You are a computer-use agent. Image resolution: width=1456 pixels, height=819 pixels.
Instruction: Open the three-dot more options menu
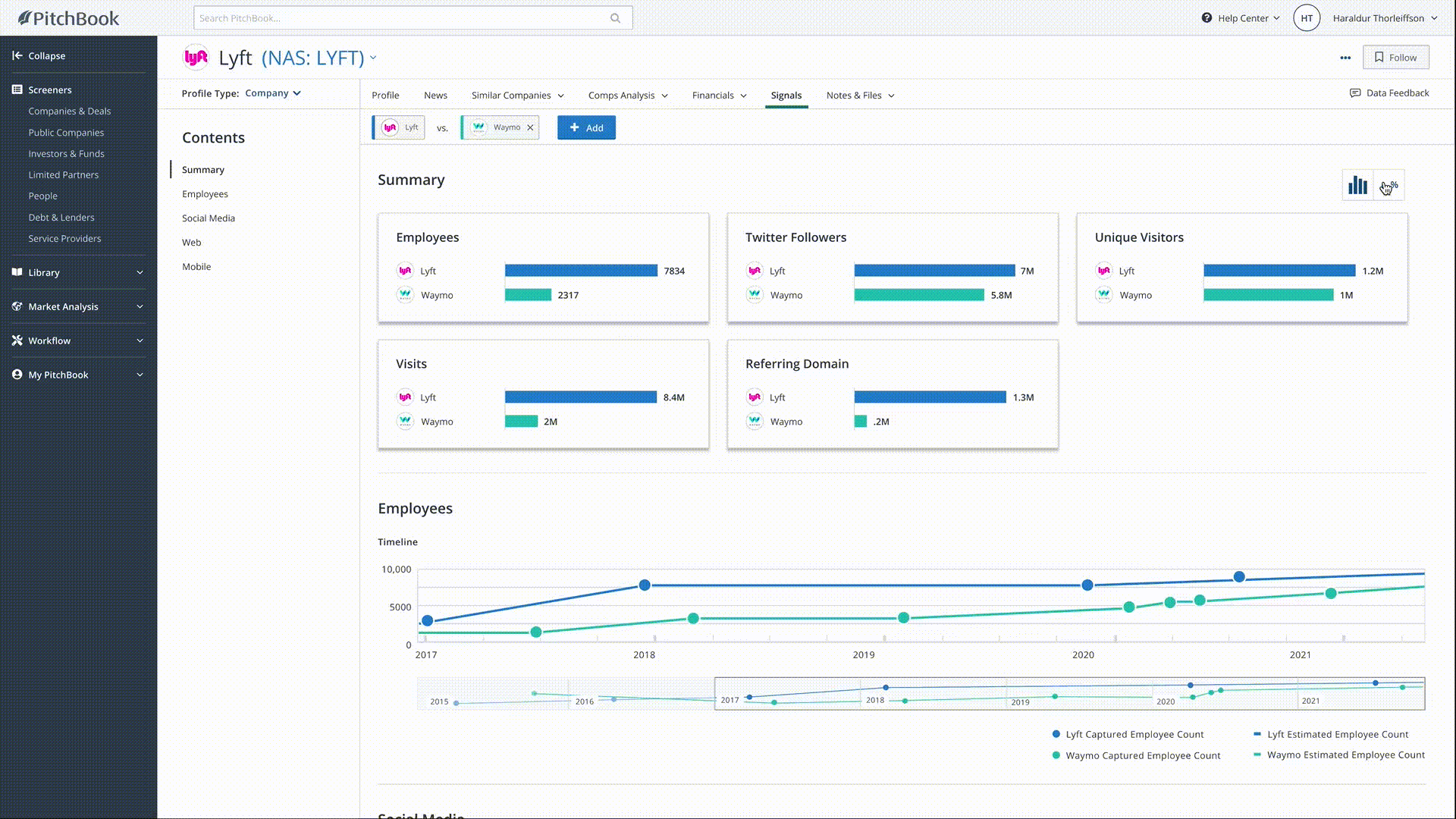(1345, 58)
